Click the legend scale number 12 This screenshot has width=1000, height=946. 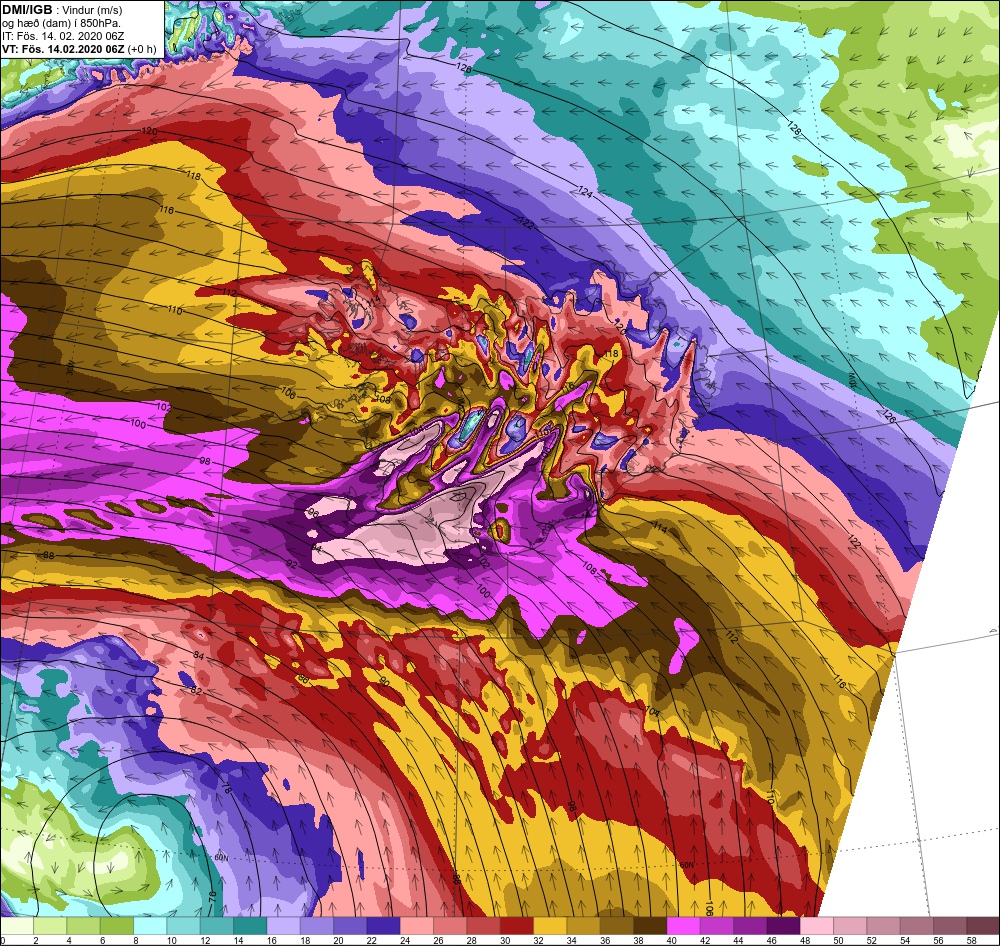[205, 940]
